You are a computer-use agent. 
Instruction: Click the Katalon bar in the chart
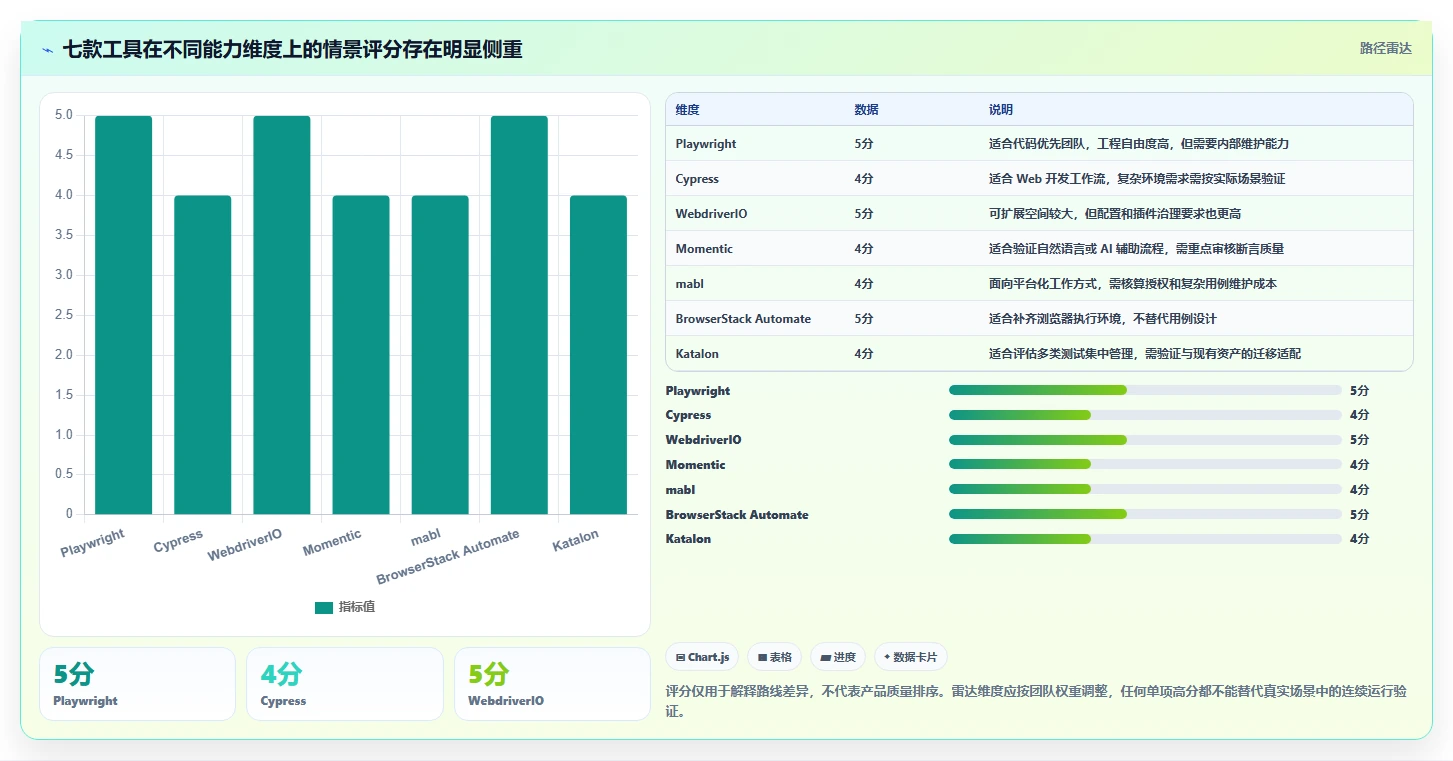(x=598, y=355)
